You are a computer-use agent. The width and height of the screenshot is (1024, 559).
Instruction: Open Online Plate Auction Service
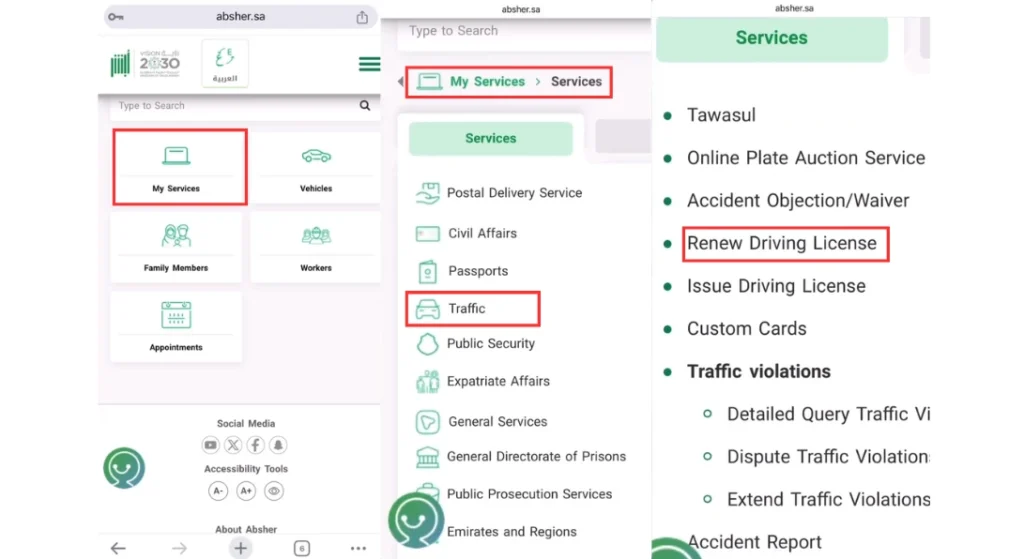(x=806, y=158)
